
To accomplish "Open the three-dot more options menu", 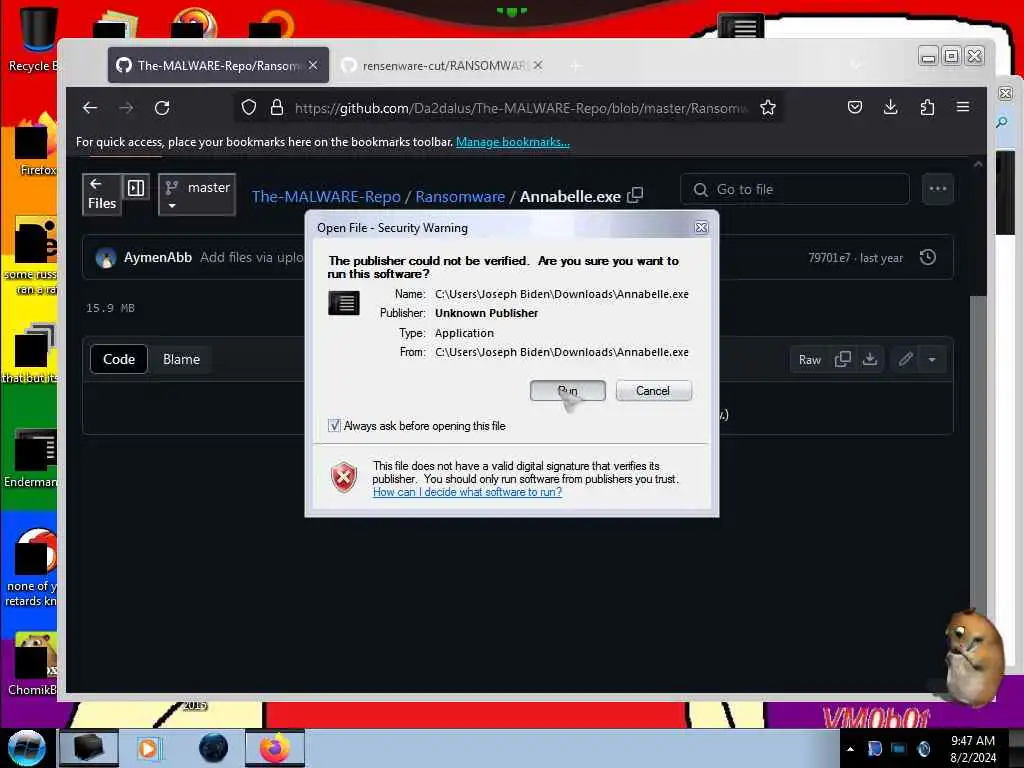I will tap(938, 189).
